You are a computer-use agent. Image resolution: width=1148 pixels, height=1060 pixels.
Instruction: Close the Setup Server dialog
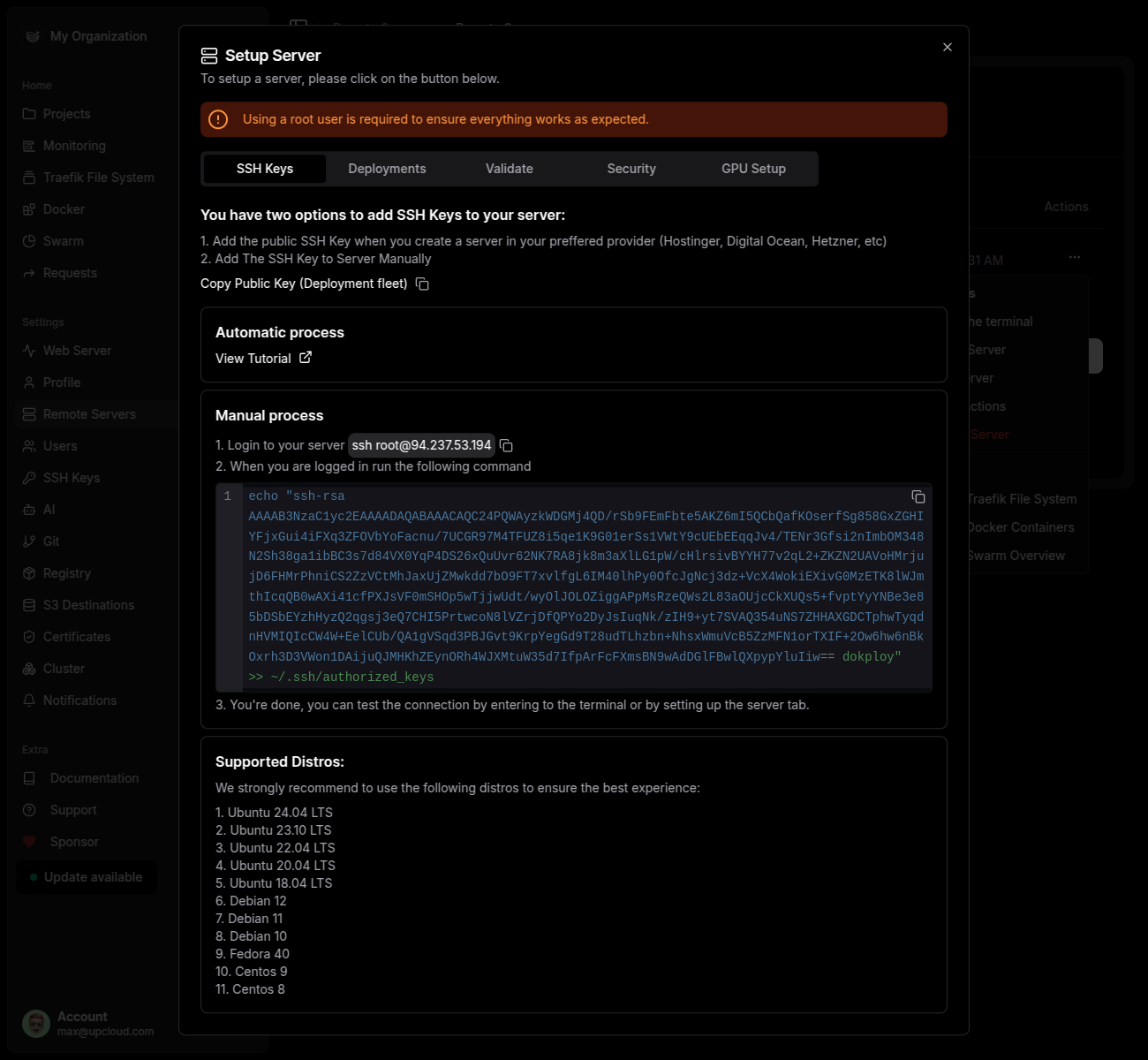947,47
